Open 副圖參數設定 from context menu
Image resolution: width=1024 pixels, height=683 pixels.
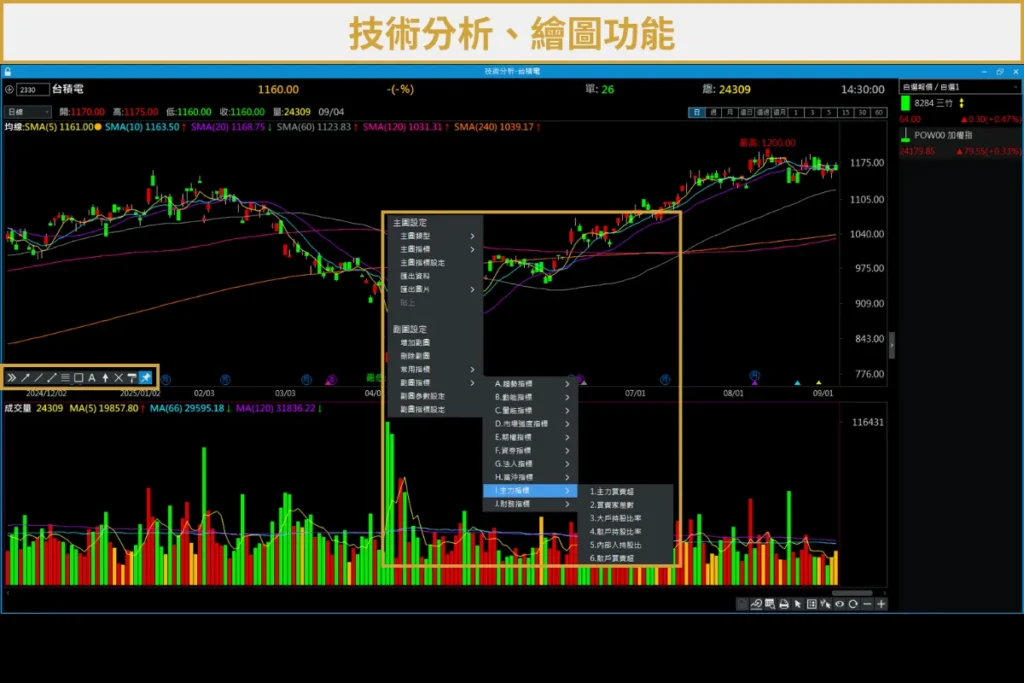[x=422, y=396]
